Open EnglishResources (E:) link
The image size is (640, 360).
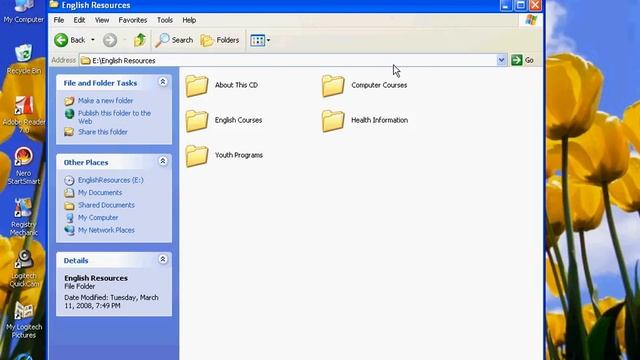point(111,180)
